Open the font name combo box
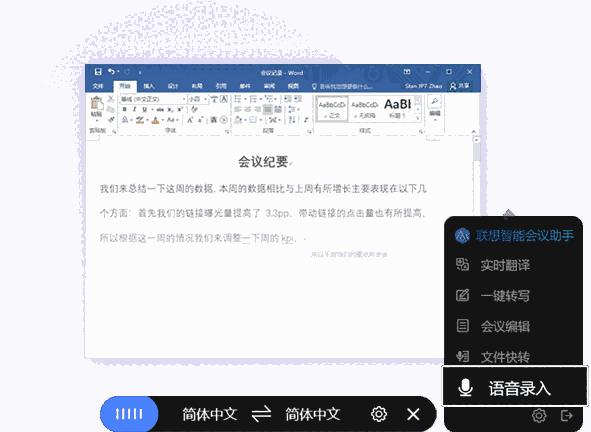The image size is (591, 432). 153,99
